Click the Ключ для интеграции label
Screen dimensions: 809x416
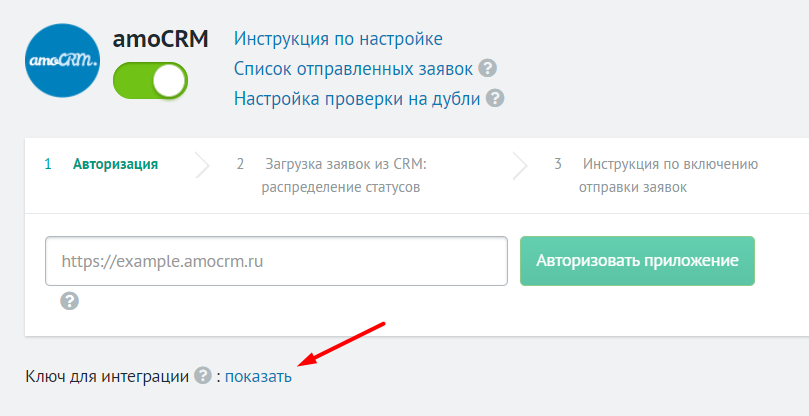(x=107, y=377)
